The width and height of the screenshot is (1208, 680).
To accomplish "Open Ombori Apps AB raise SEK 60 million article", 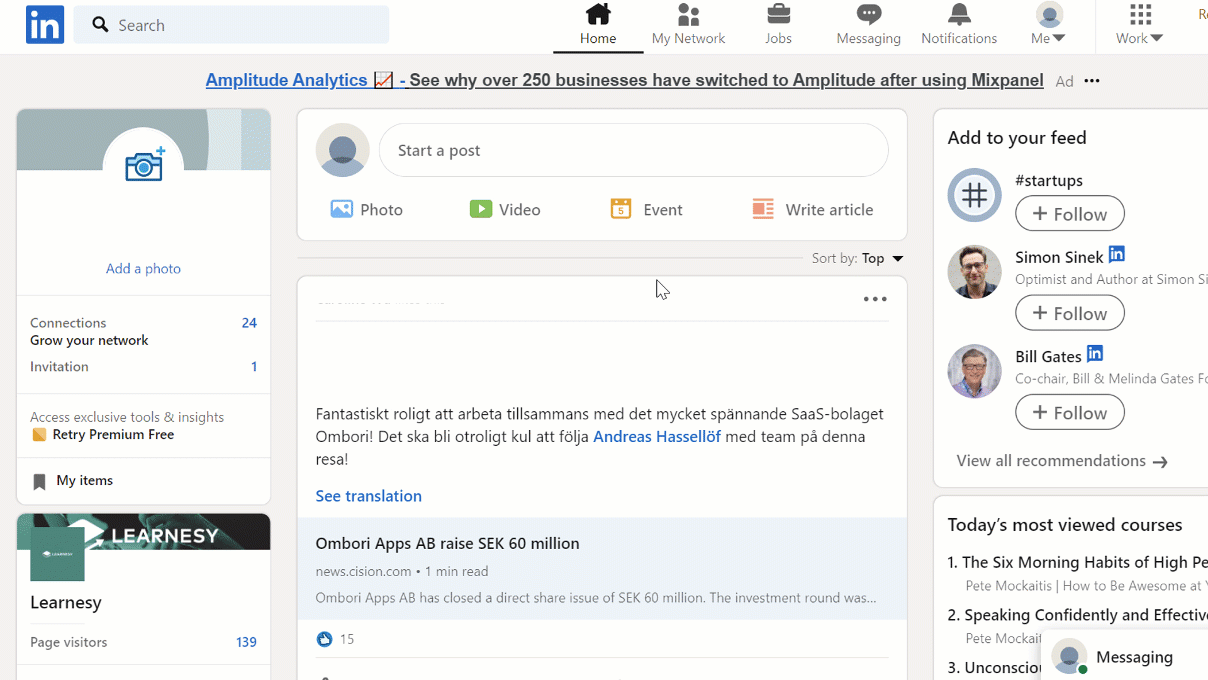I will point(602,568).
